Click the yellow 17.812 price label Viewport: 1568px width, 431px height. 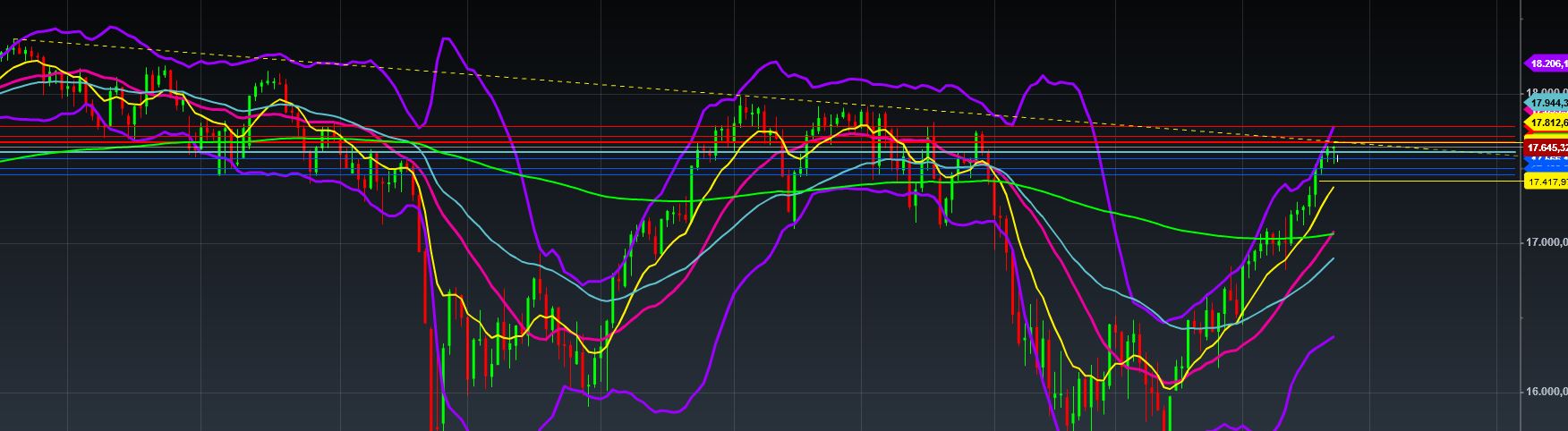[1547, 123]
